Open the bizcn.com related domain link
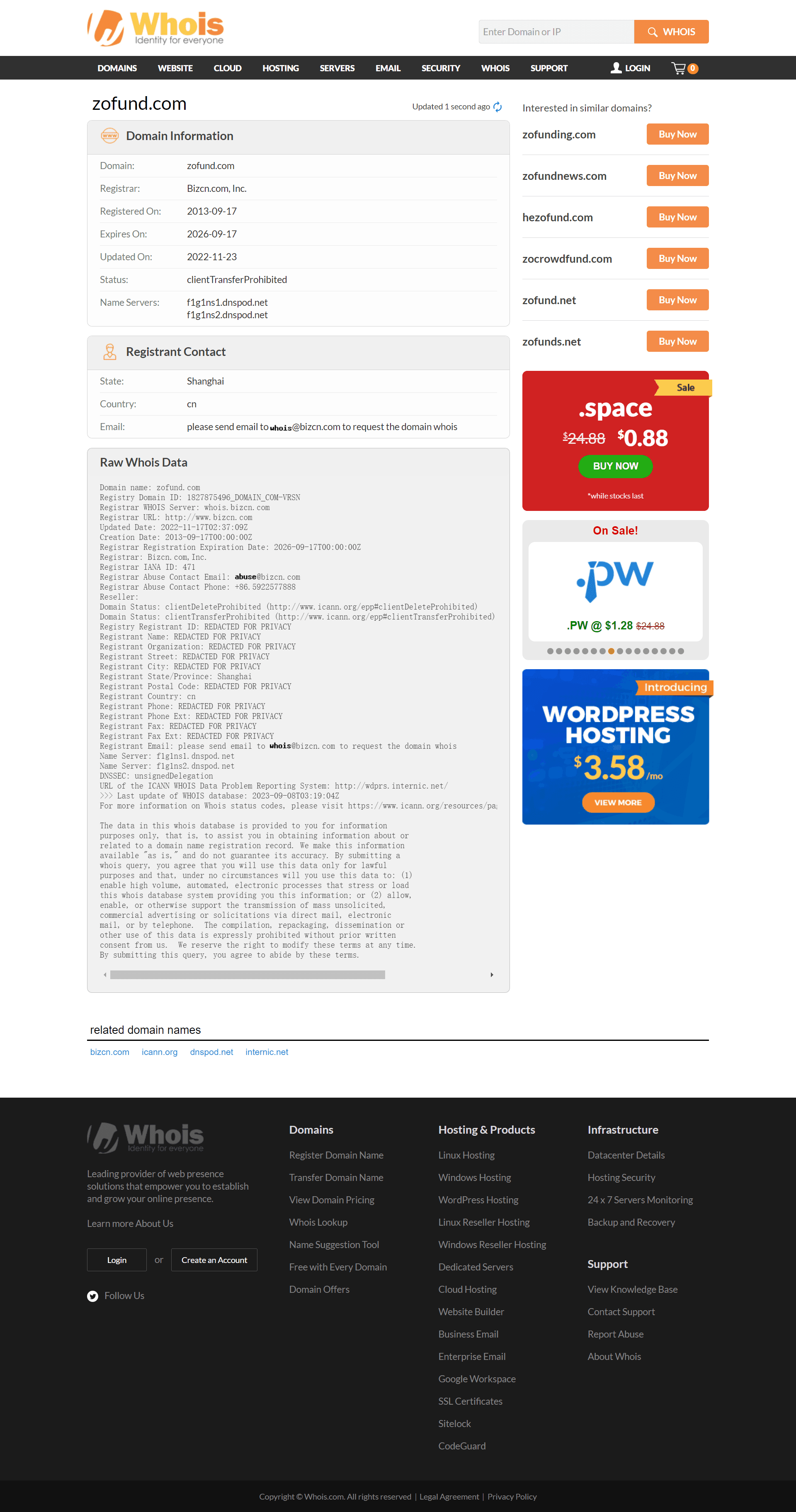796x1512 pixels. coord(109,1052)
